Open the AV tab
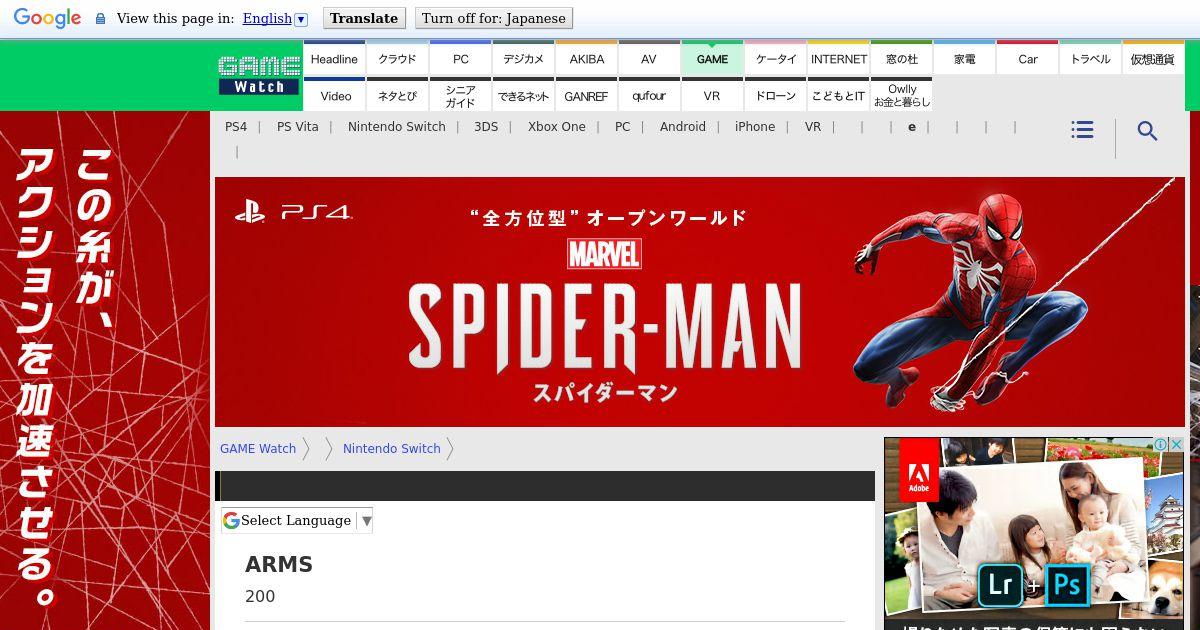 [x=649, y=59]
